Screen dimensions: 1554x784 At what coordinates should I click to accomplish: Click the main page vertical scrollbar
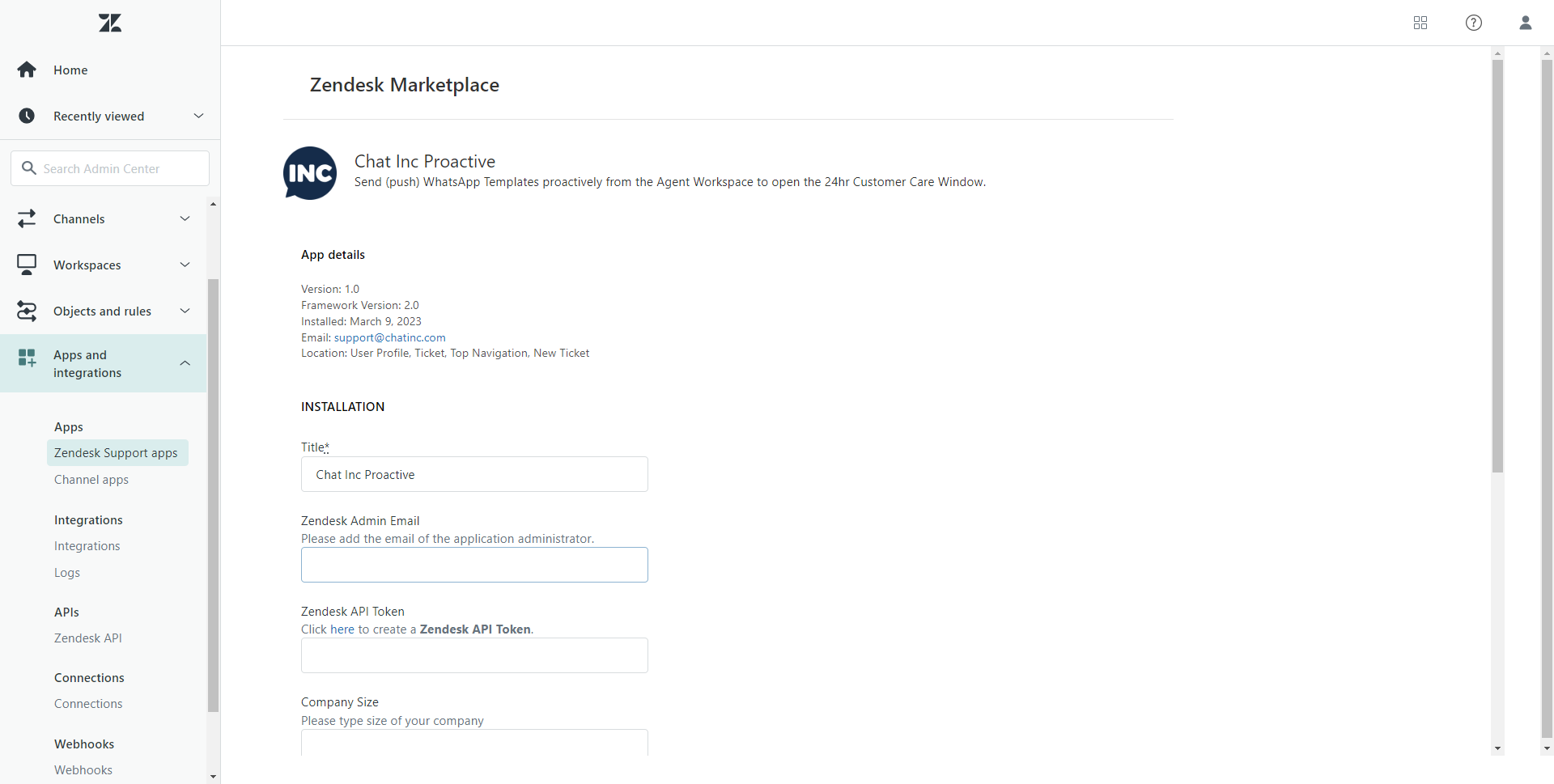[1497, 267]
